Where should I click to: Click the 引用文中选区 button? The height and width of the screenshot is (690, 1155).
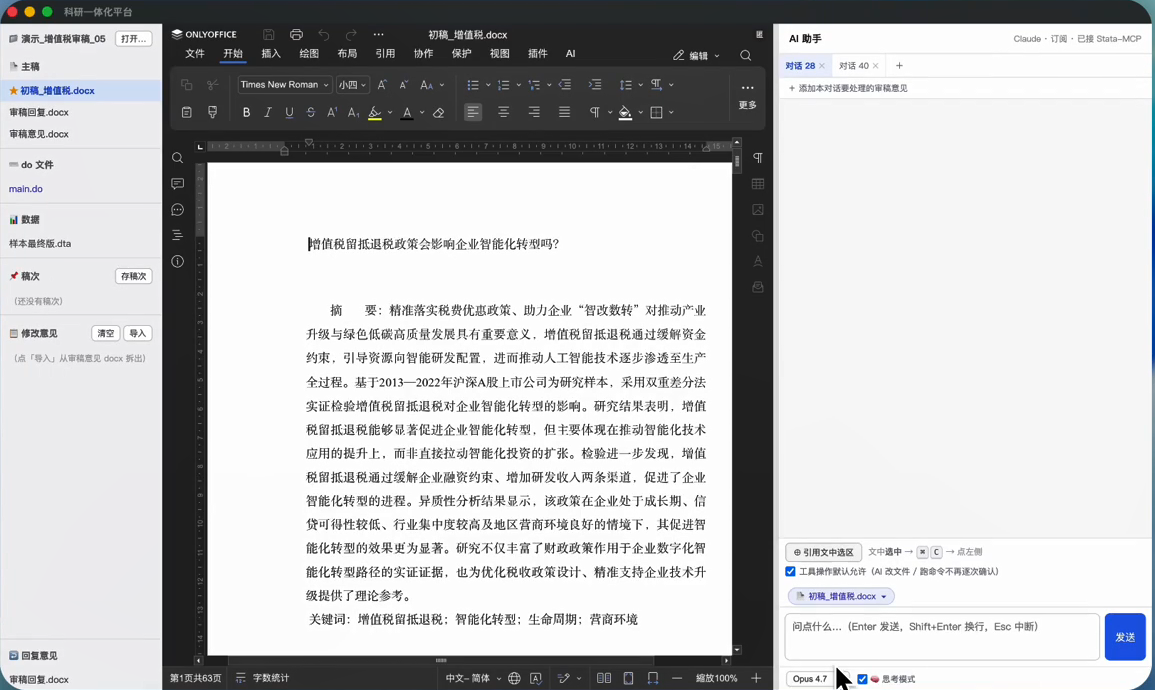pyautogui.click(x=823, y=552)
